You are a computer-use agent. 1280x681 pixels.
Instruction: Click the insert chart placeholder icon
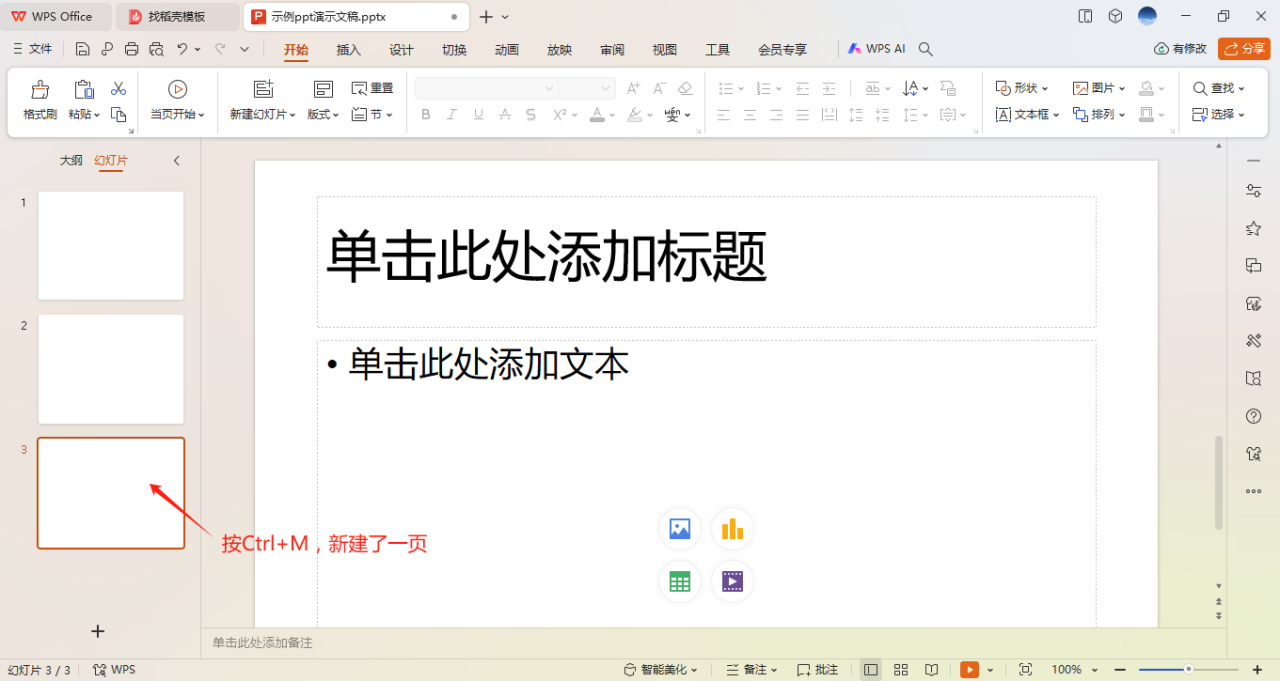733,529
